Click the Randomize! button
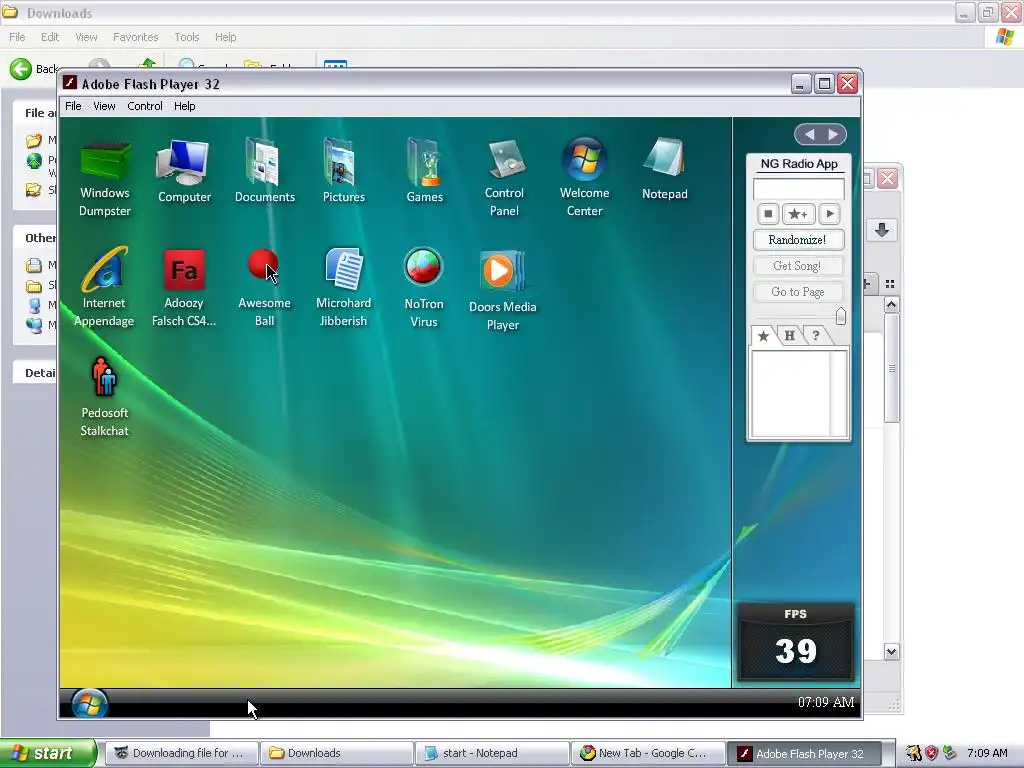The height and width of the screenshot is (768, 1024). pyautogui.click(x=798, y=240)
